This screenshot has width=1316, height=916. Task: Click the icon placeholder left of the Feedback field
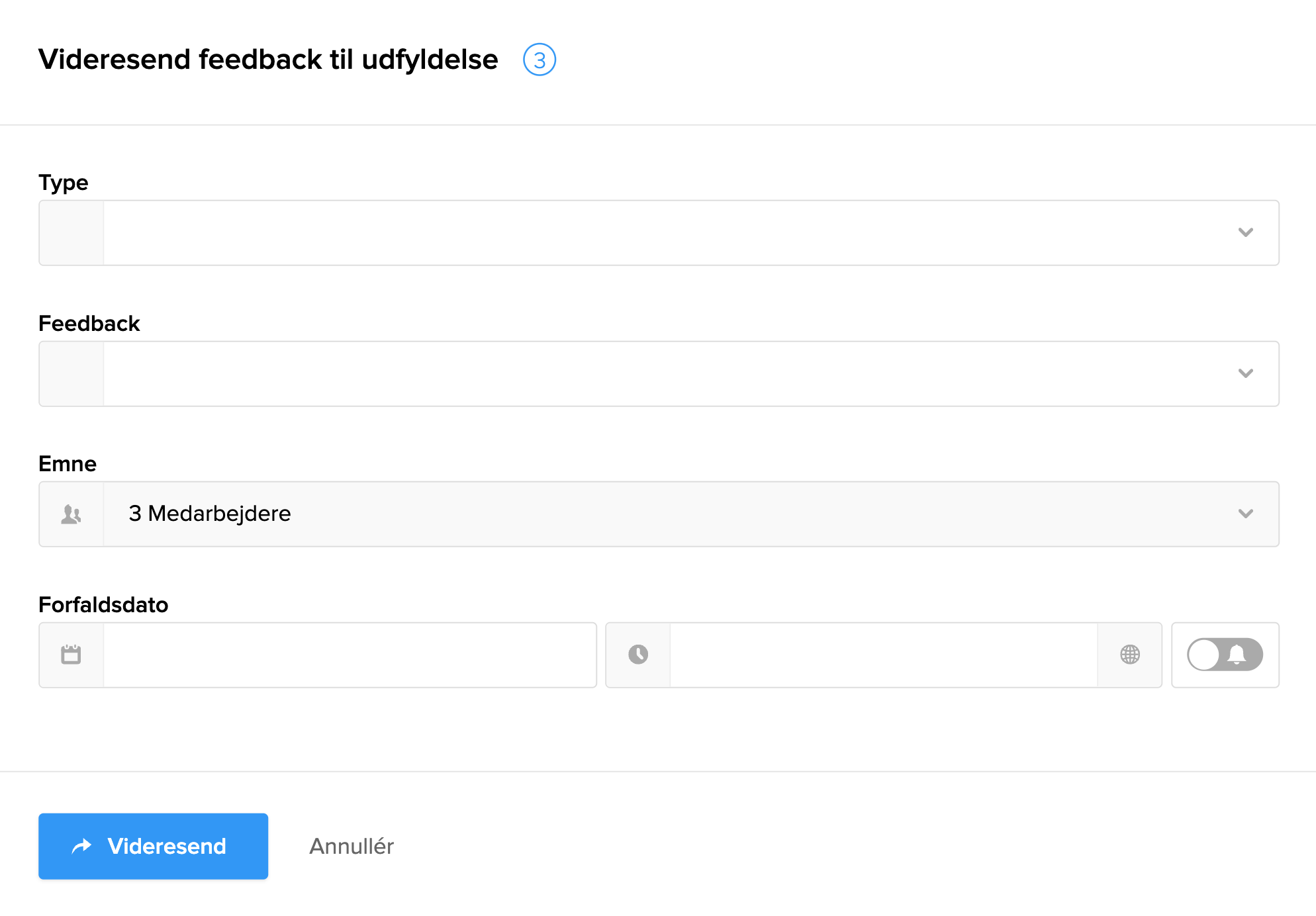tap(71, 373)
